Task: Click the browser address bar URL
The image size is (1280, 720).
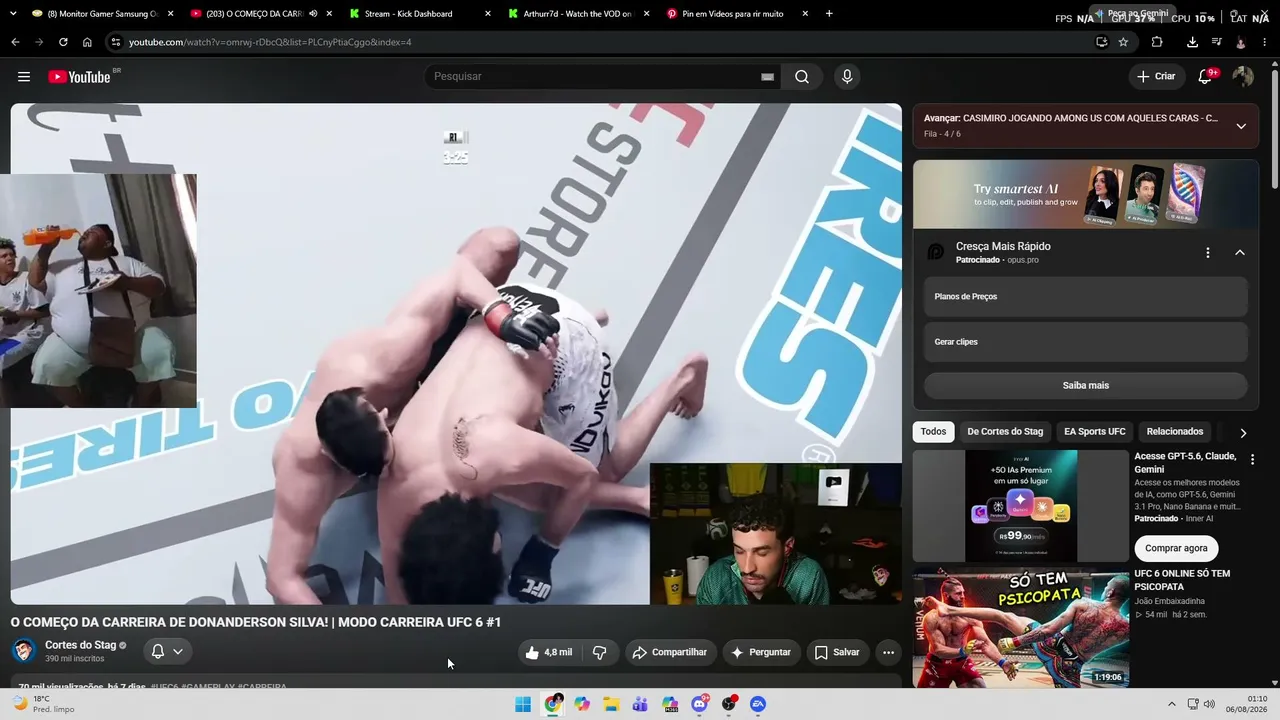Action: point(270,42)
